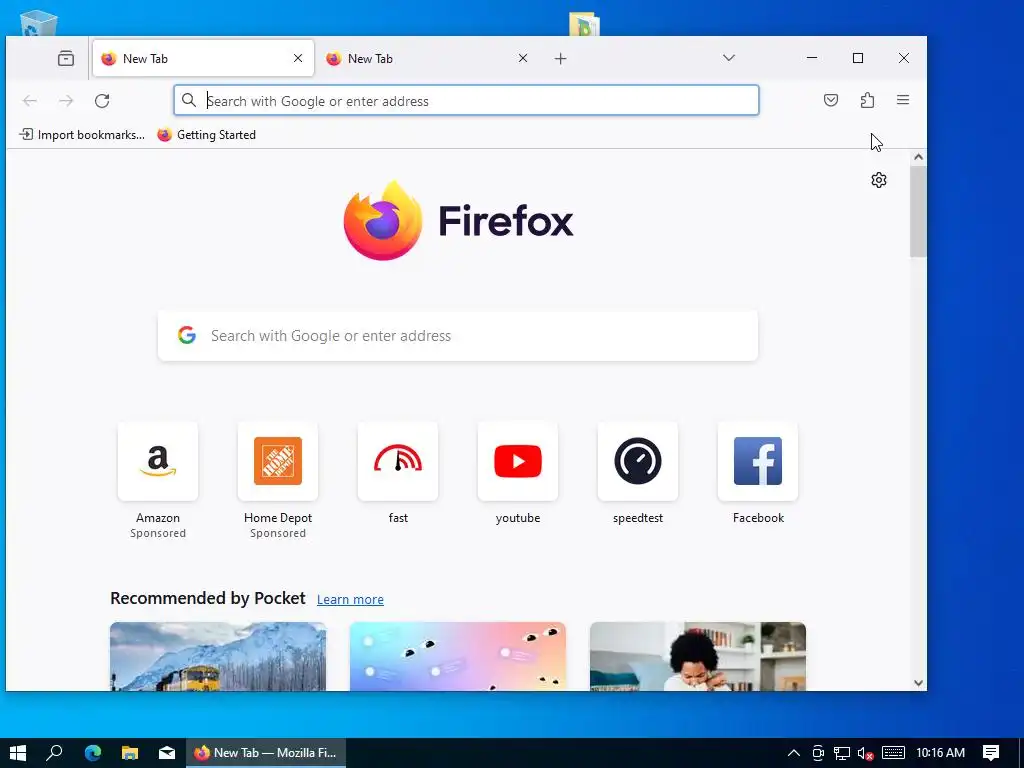Open the Save to Pocket icon

(831, 100)
